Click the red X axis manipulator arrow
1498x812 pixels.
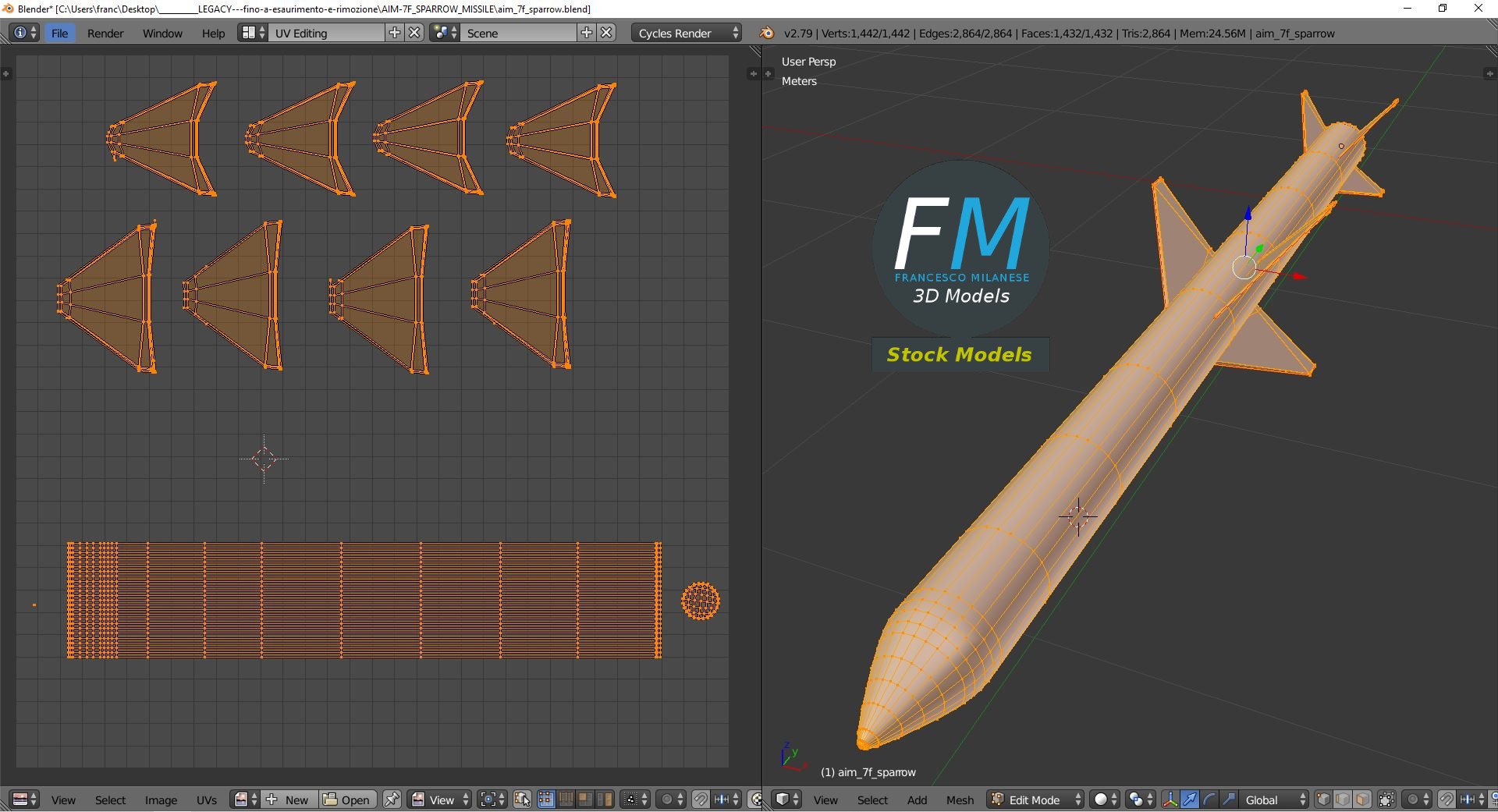[1299, 276]
